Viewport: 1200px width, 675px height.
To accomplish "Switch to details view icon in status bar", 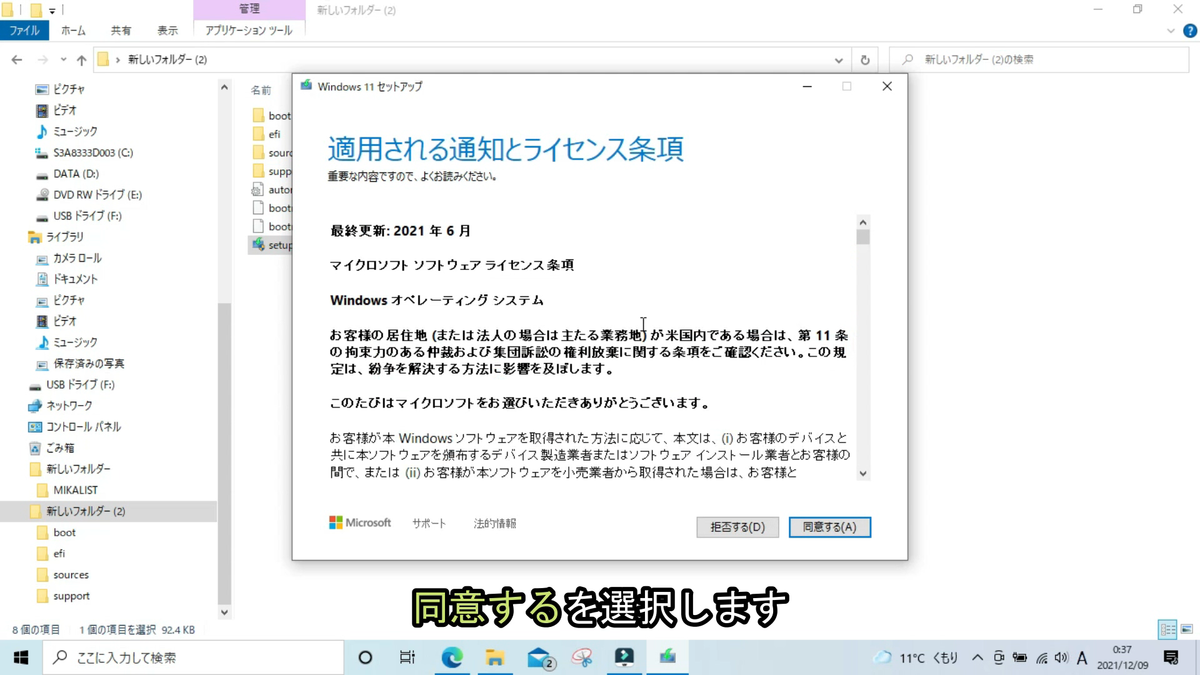I will click(x=1168, y=630).
